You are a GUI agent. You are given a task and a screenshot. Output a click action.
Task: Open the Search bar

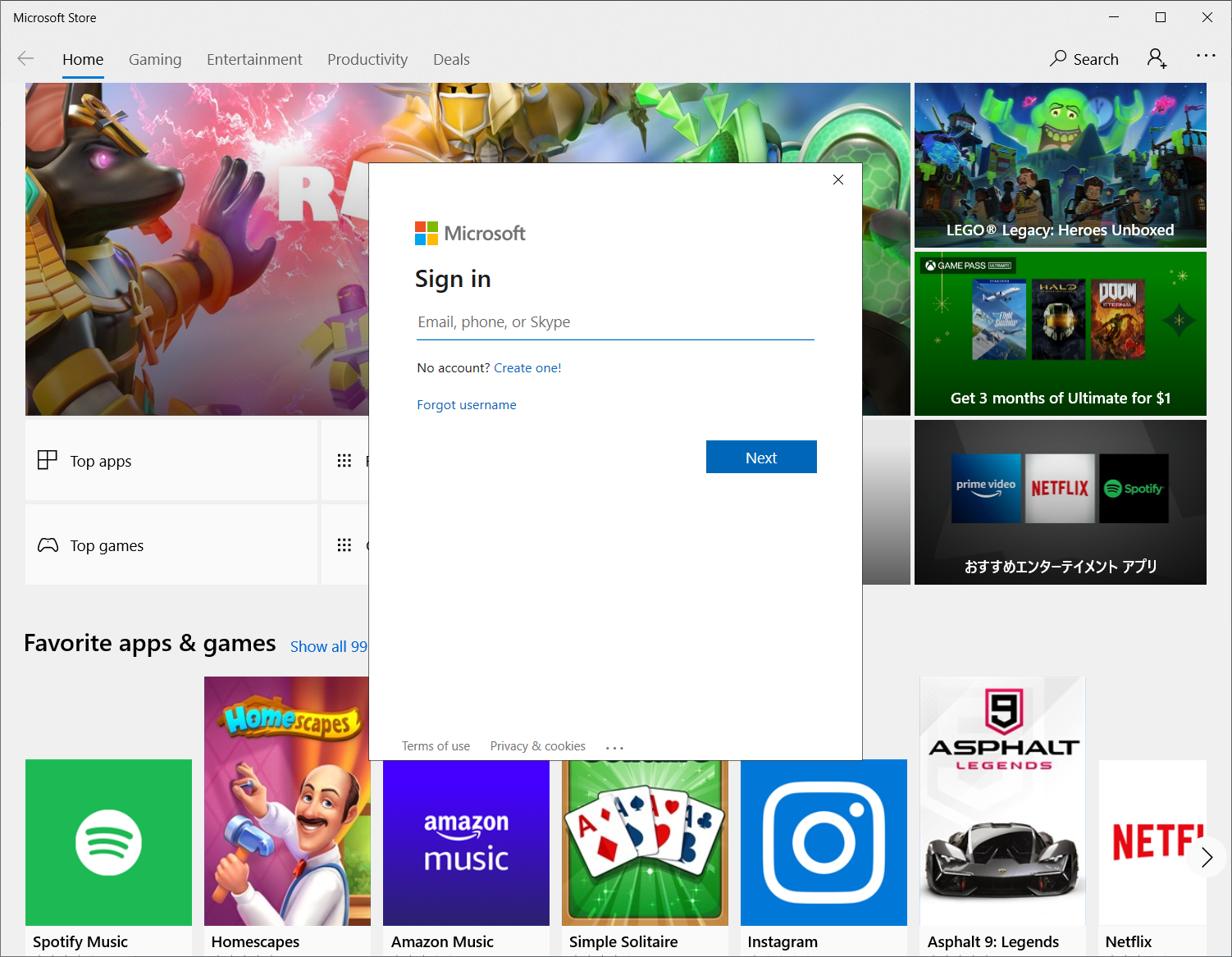click(1084, 58)
